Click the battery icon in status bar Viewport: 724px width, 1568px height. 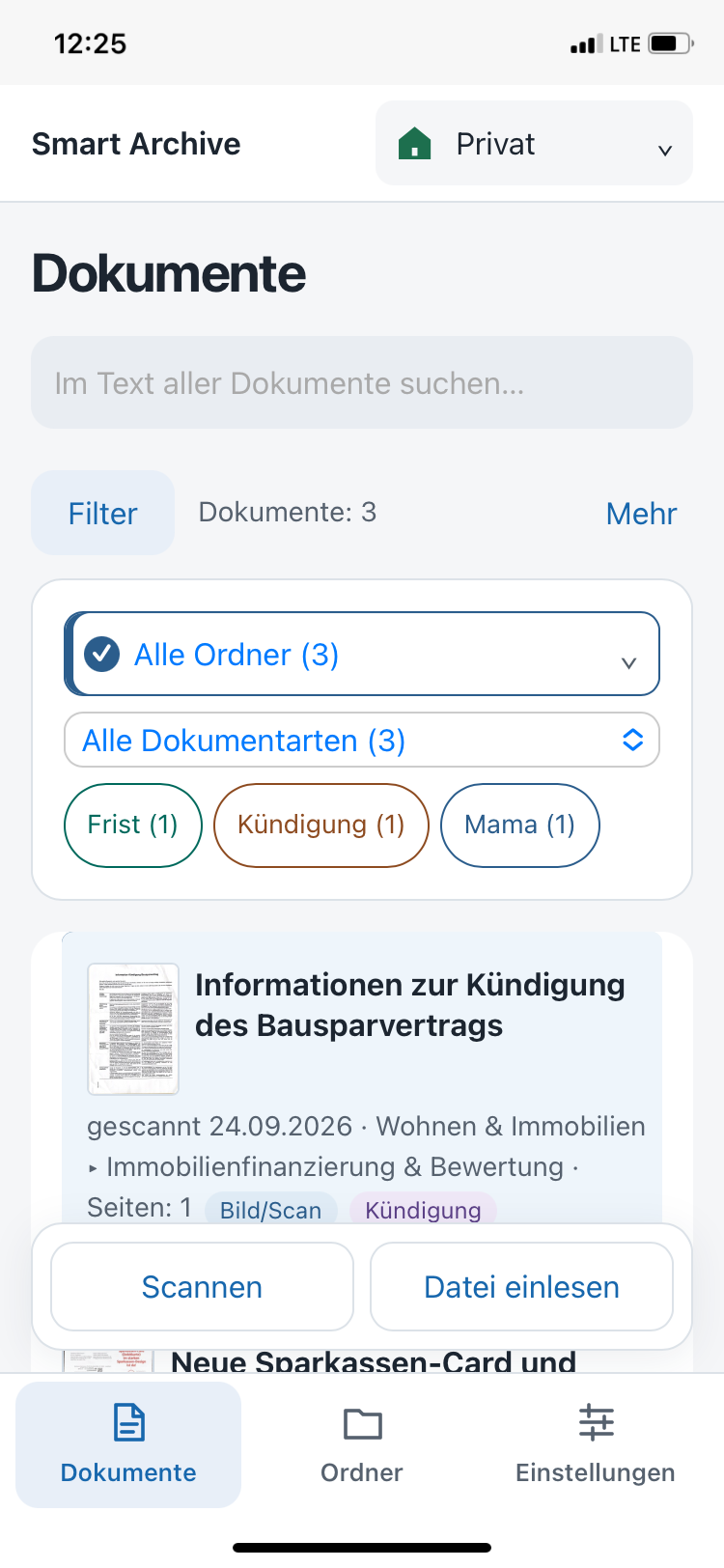tap(672, 43)
